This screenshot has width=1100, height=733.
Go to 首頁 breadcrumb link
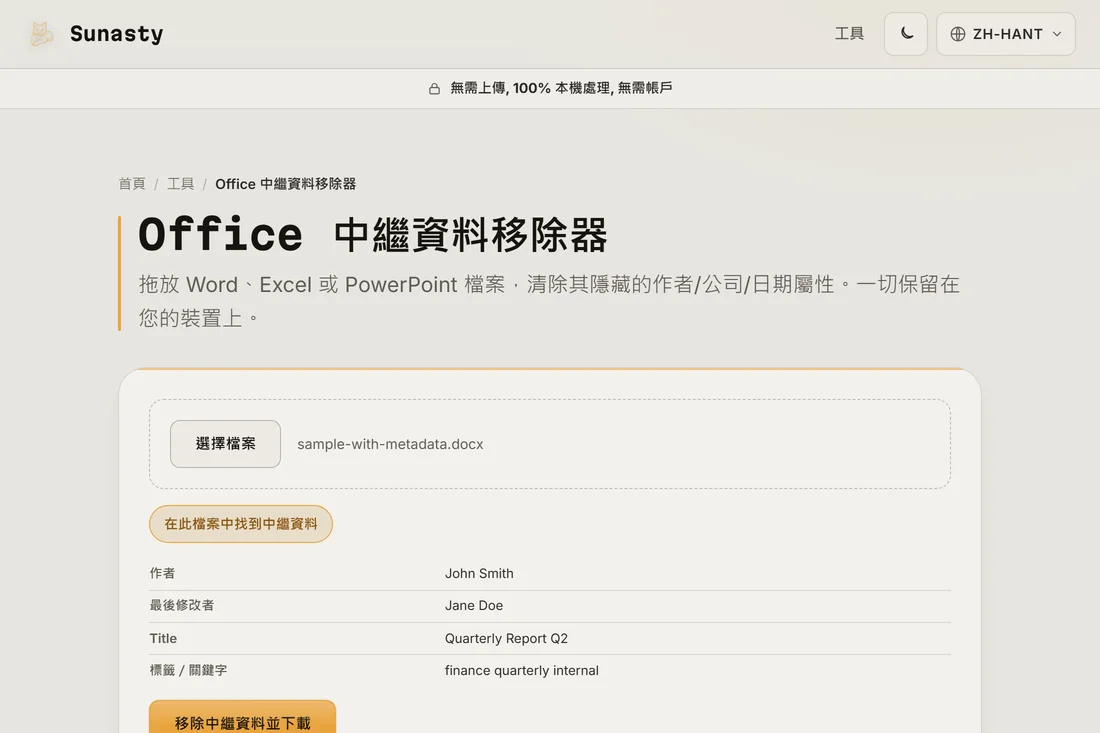(x=132, y=184)
